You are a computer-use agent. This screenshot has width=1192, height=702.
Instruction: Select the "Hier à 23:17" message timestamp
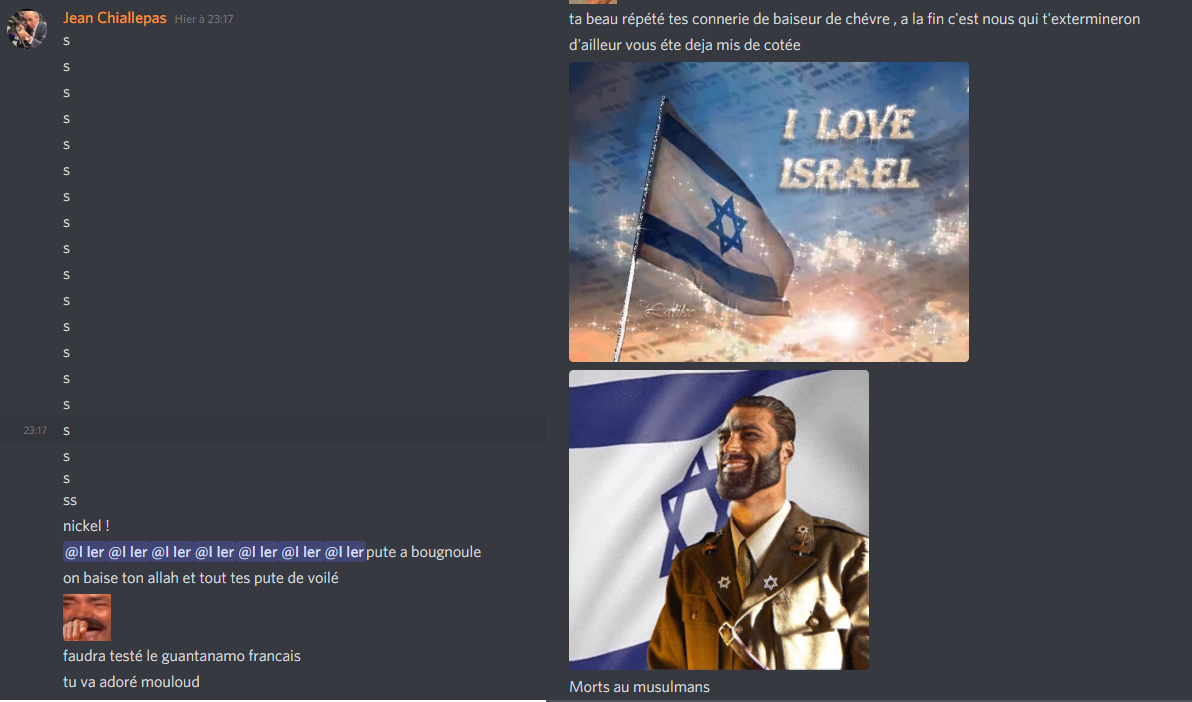pyautogui.click(x=204, y=19)
